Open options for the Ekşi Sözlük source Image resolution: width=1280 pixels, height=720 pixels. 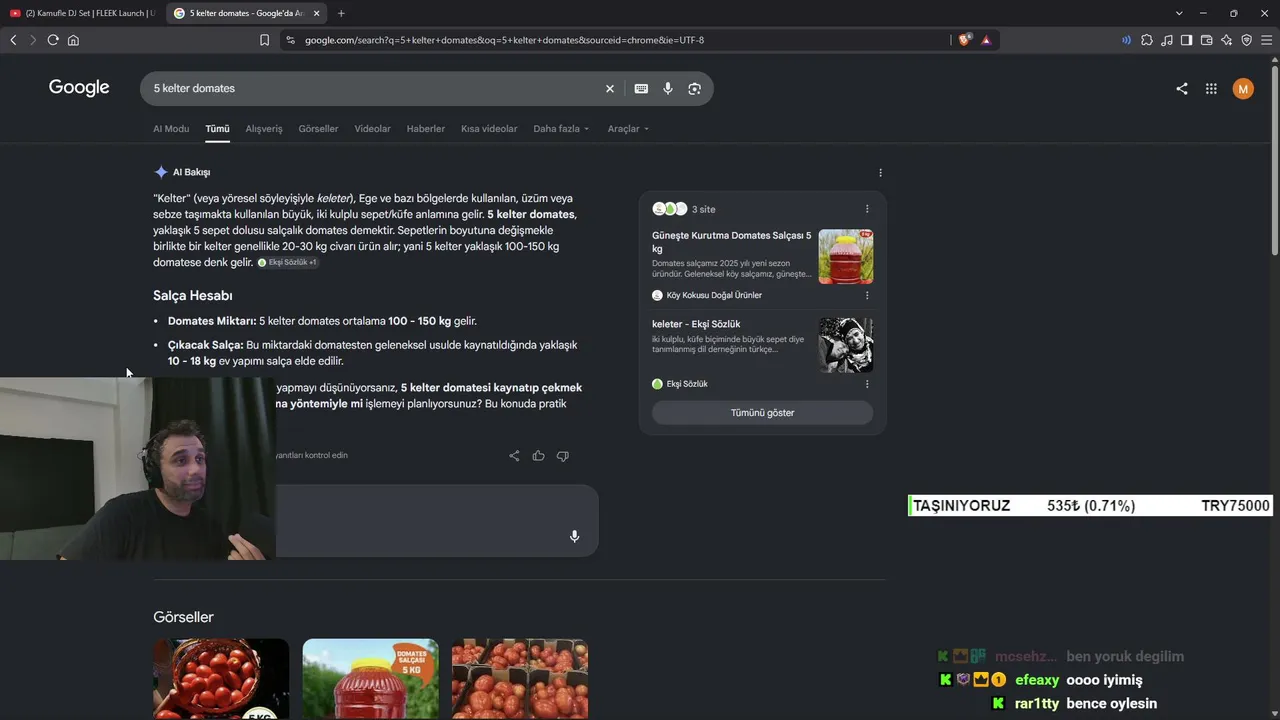coord(867,384)
